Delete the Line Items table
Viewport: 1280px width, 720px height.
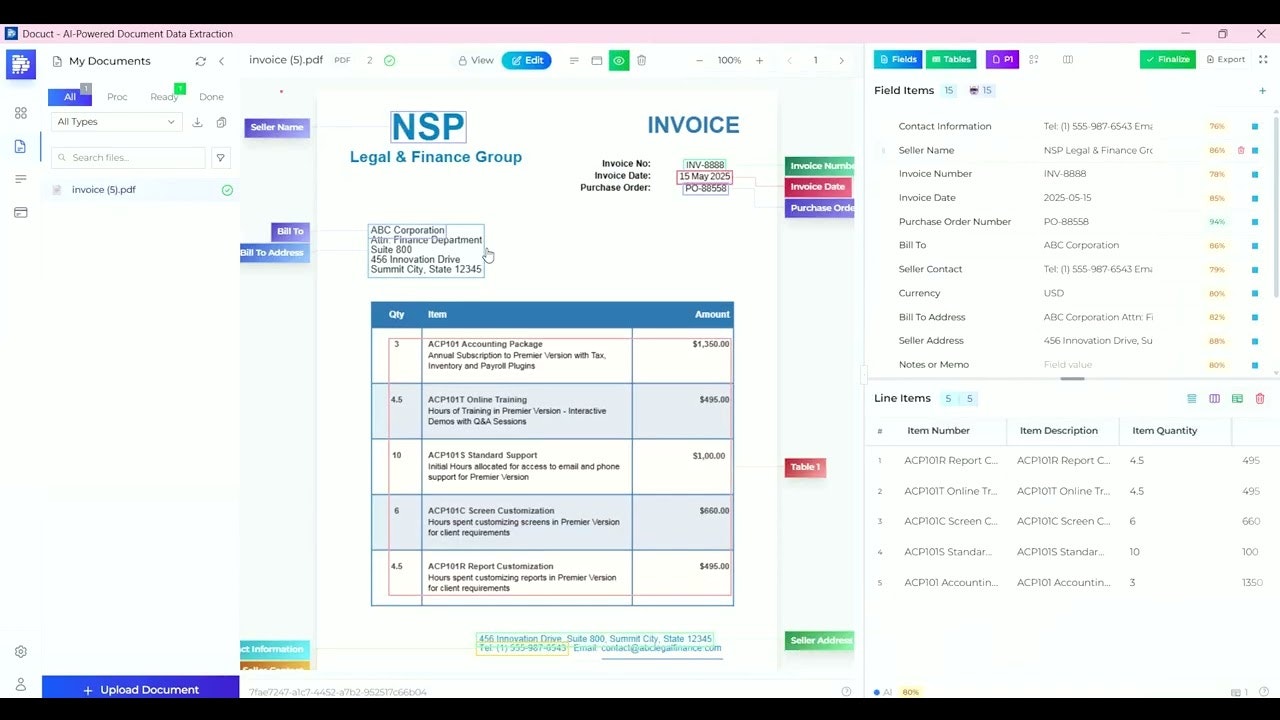[1260, 398]
